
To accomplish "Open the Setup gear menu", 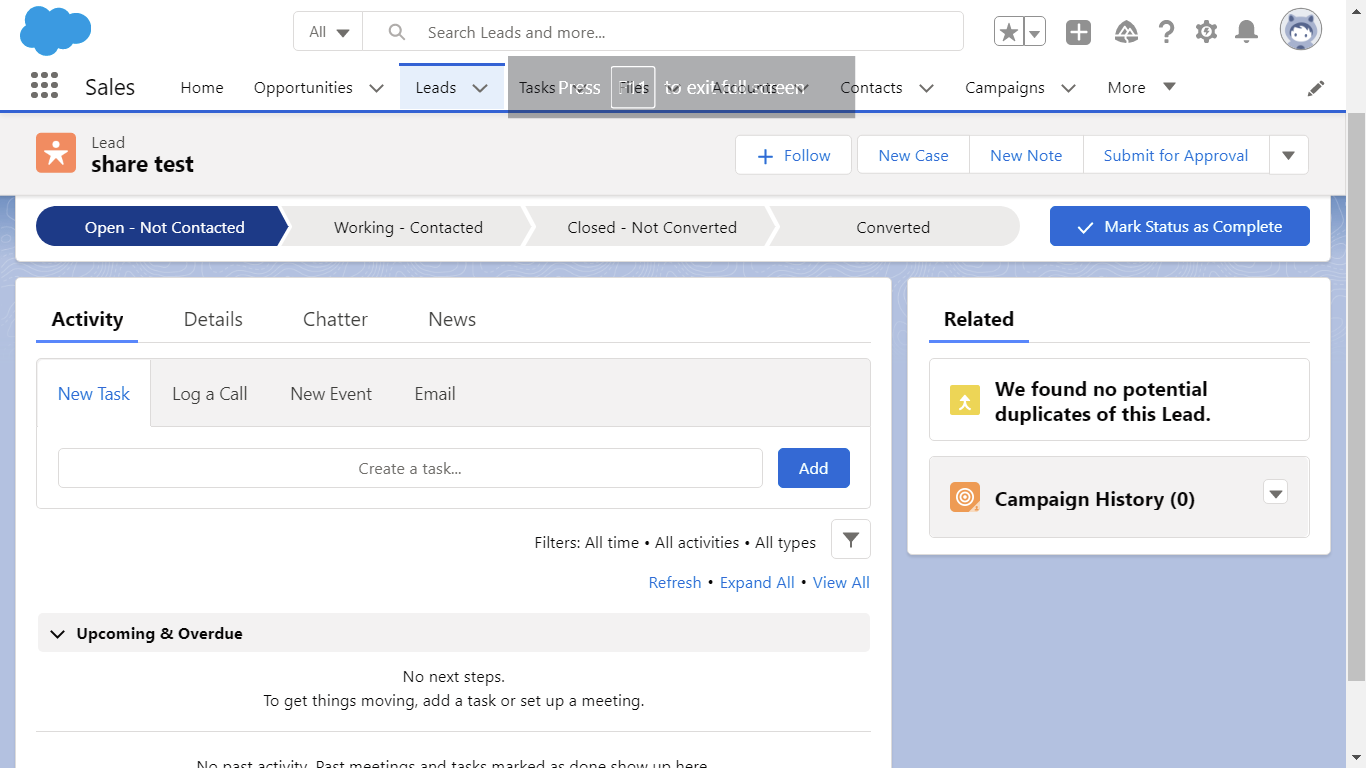I will (x=1206, y=32).
